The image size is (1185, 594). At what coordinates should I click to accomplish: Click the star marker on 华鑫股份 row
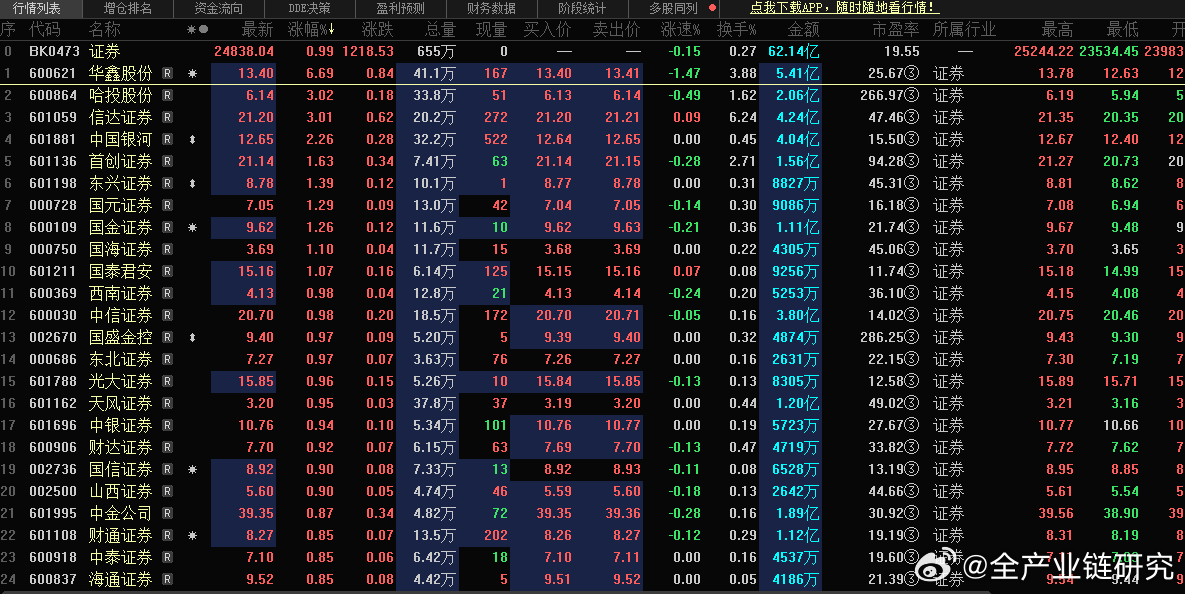click(x=193, y=73)
